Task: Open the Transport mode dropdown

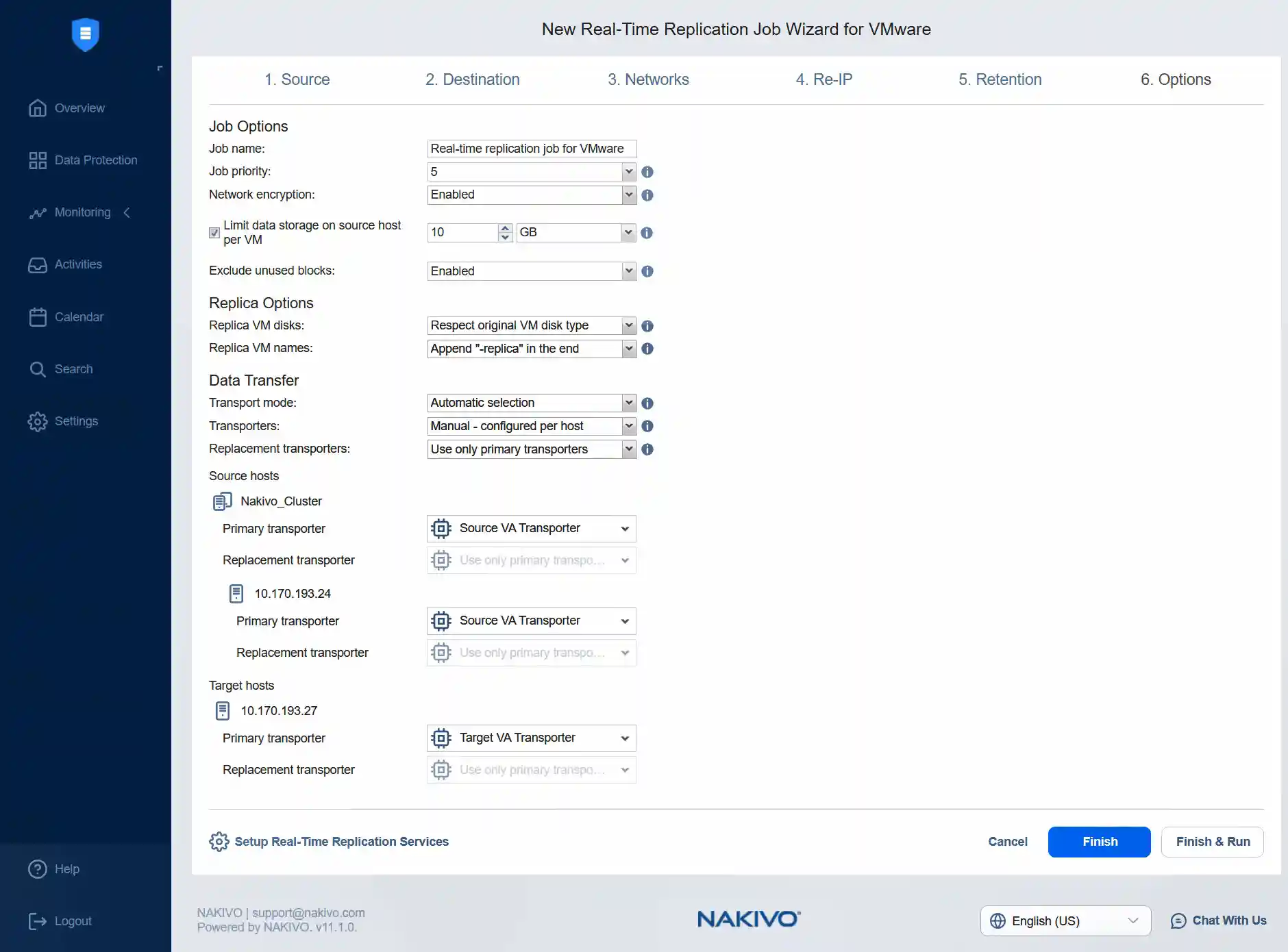Action: [628, 403]
